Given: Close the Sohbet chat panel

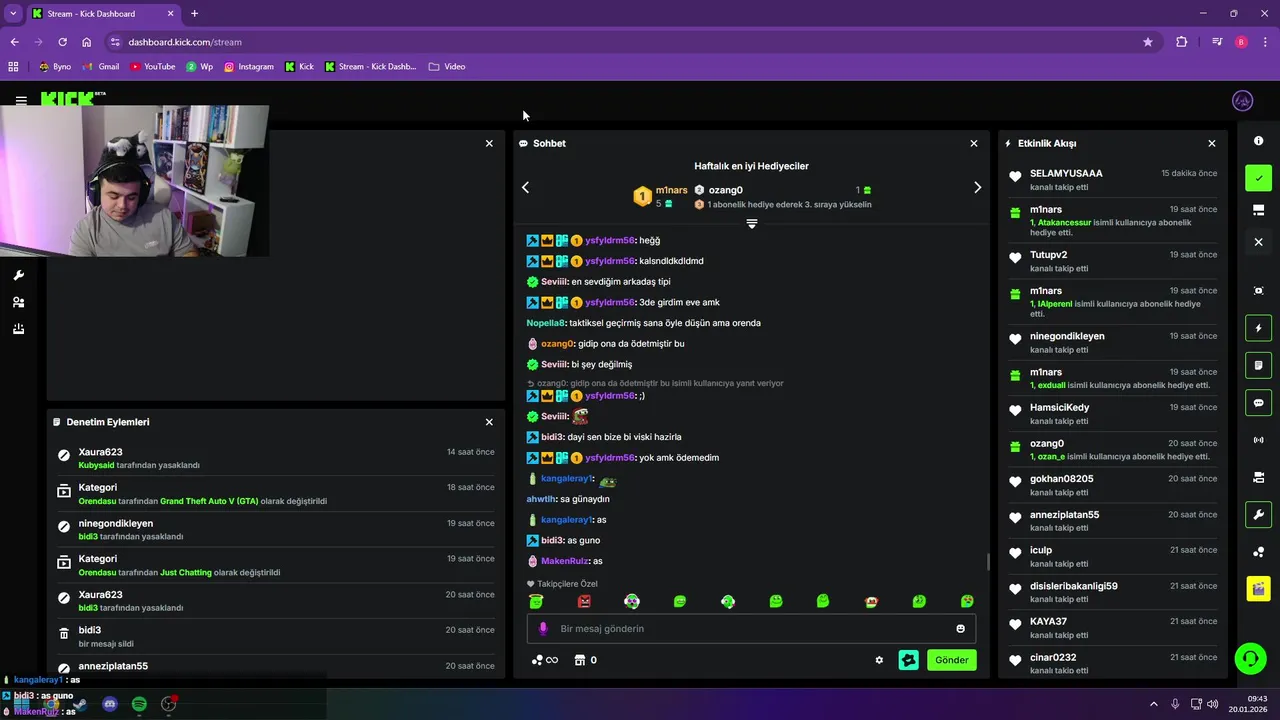Looking at the screenshot, I should tap(974, 143).
